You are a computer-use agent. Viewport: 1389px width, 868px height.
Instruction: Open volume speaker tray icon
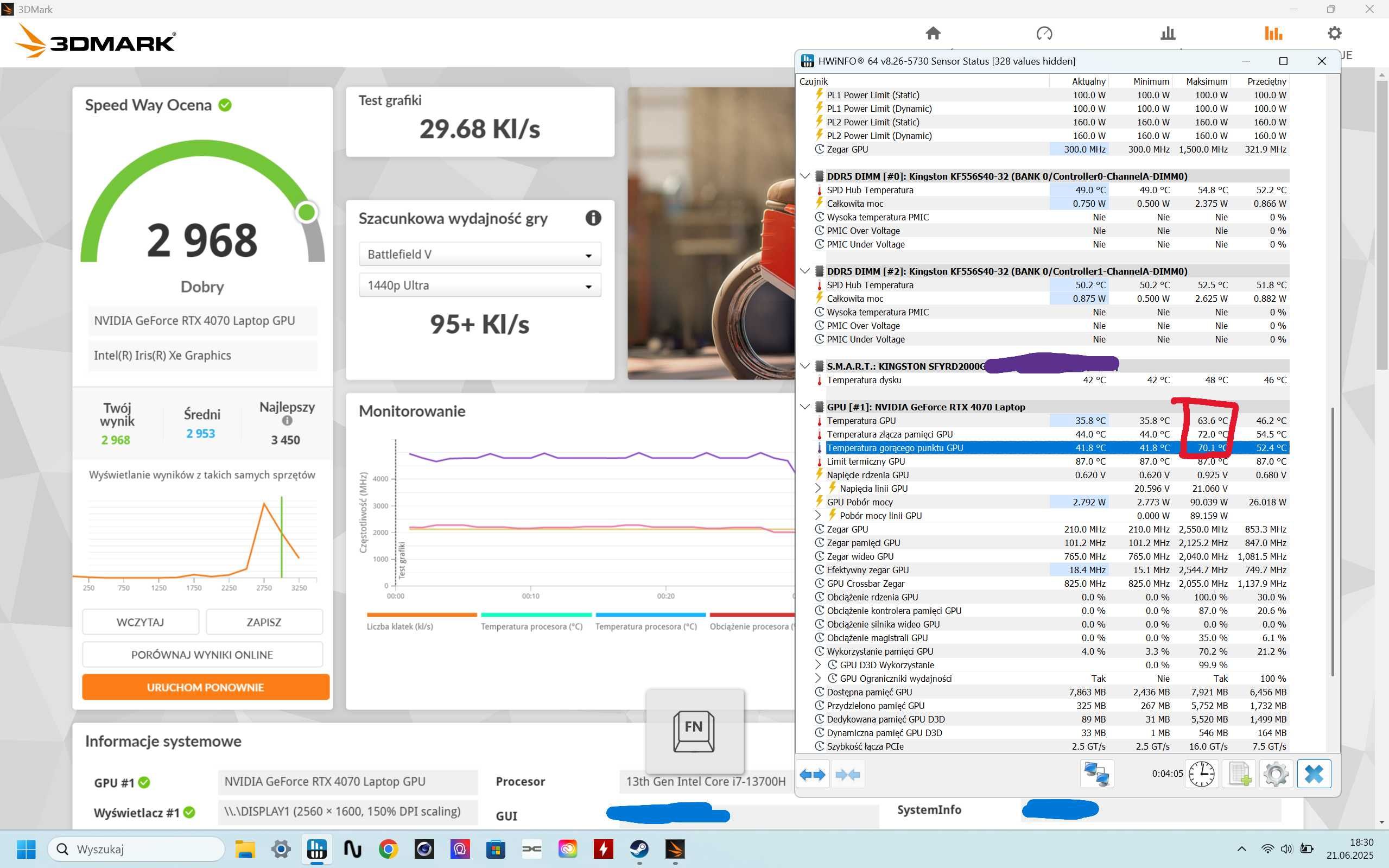pos(1286,849)
